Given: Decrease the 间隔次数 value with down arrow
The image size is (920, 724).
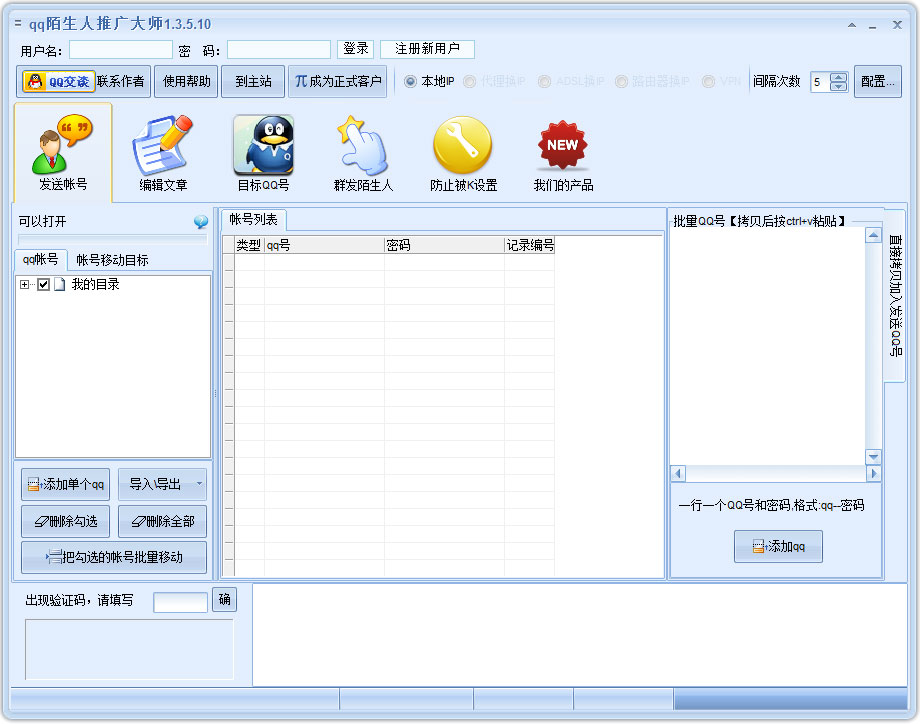Looking at the screenshot, I should click(839, 87).
